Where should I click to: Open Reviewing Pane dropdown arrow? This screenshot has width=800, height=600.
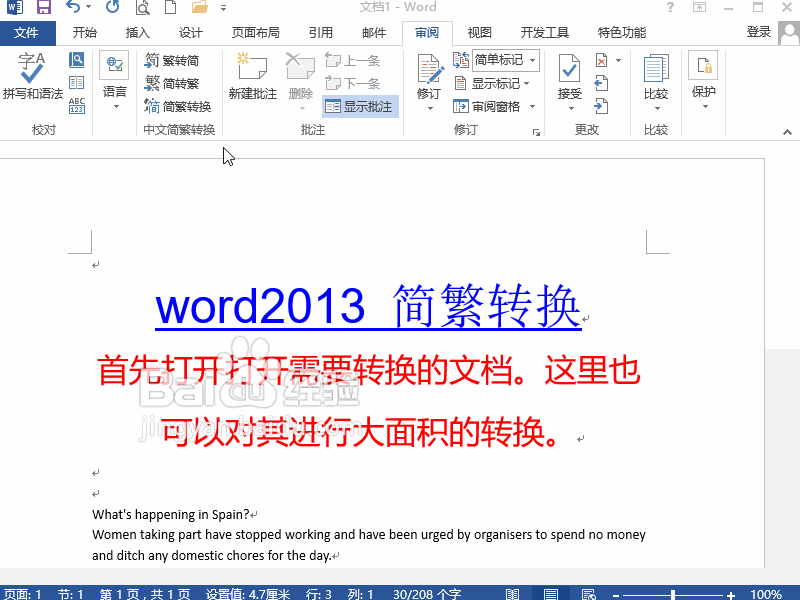(532, 106)
